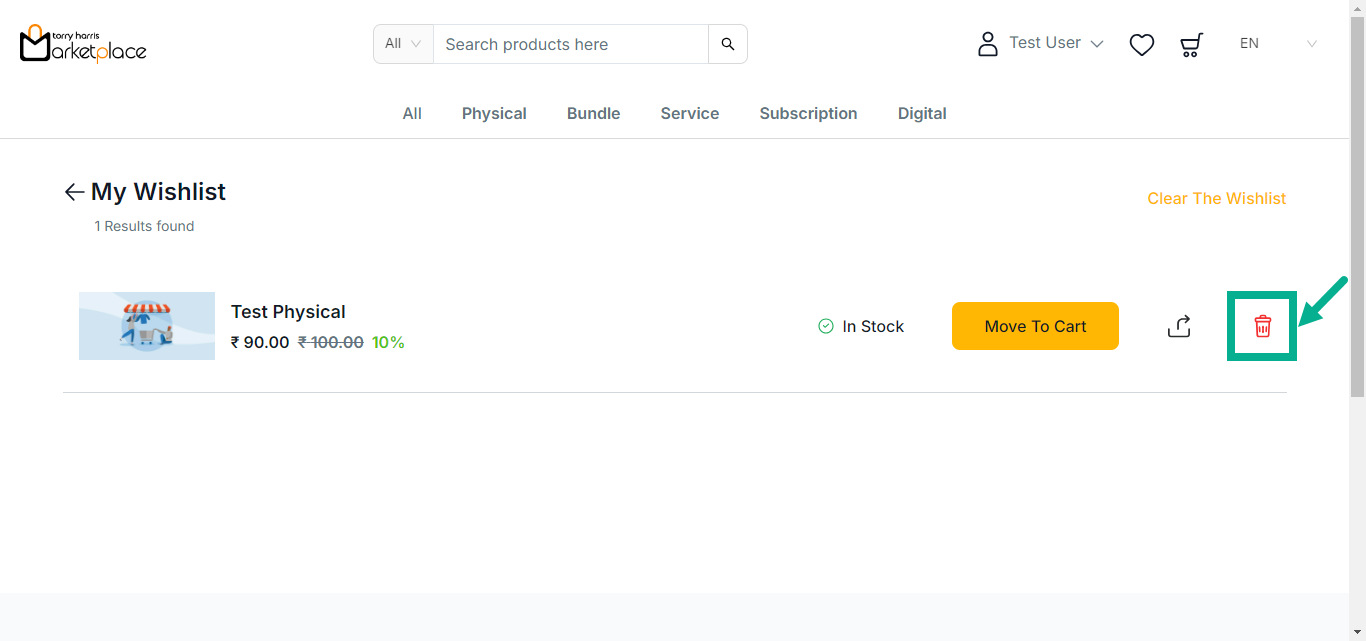1366x641 pixels.
Task: Expand the Test User account menu
Action: 1055,43
